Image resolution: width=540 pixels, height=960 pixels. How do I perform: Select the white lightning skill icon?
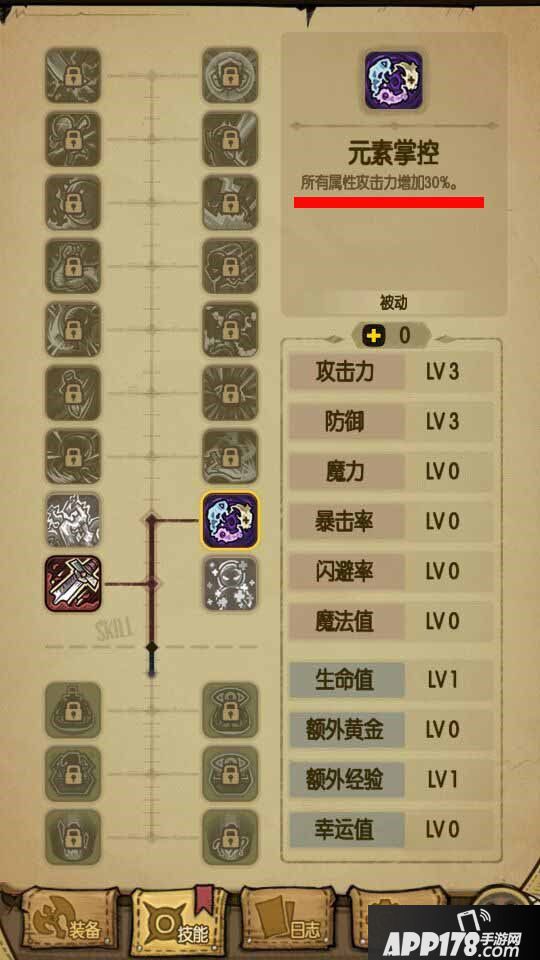coord(73,520)
